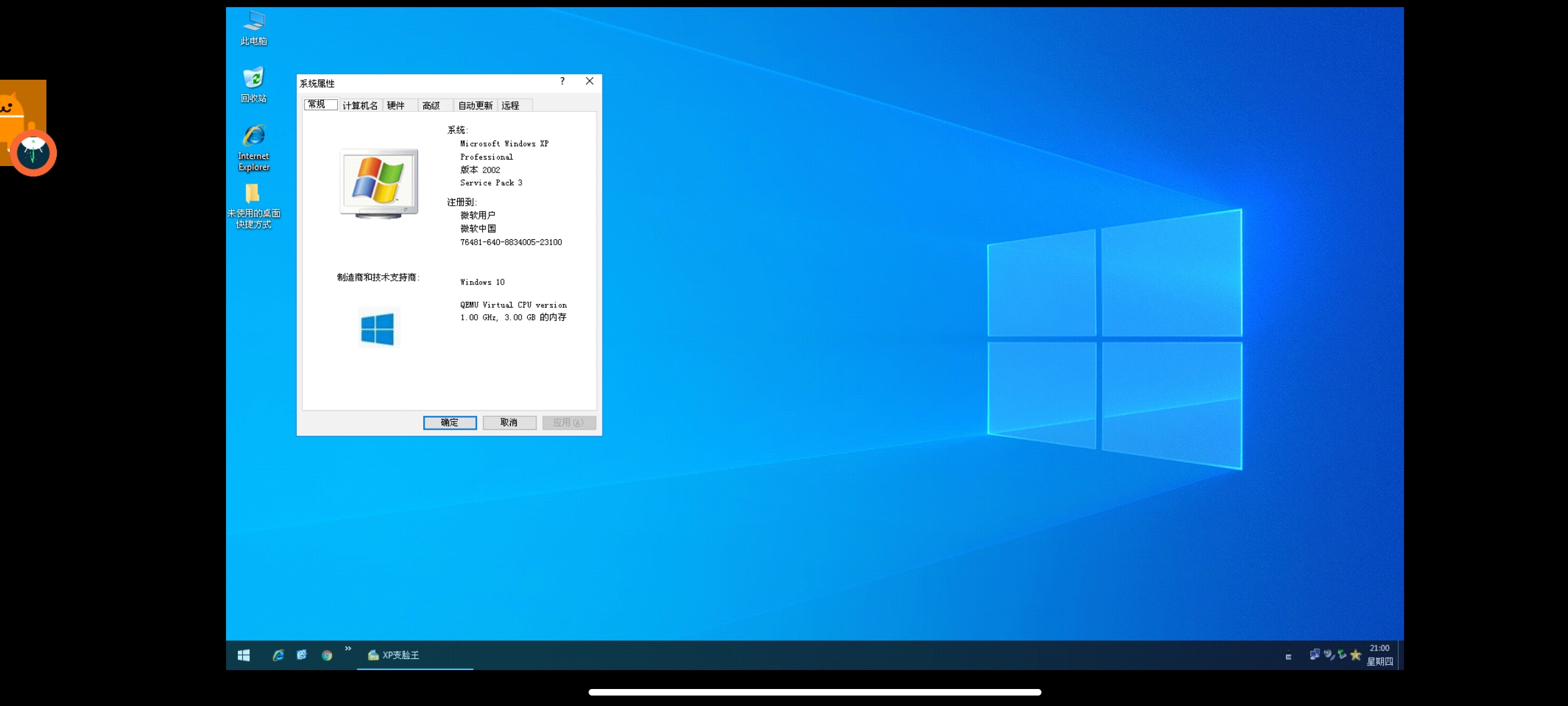Screen dimensions: 1568x706
Task: Click the 'Service Pack 3' text
Action: [491, 183]
